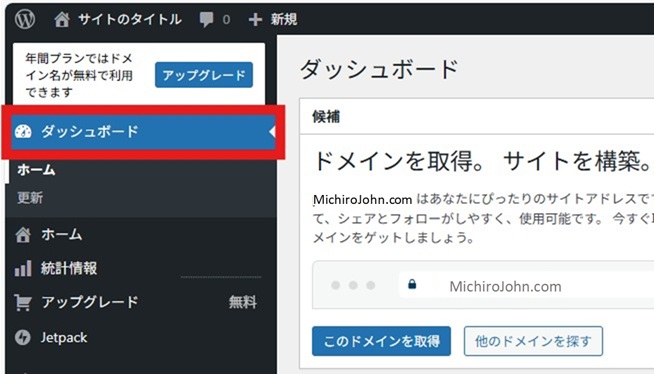Select ダッシュボード in the sidebar

point(143,132)
